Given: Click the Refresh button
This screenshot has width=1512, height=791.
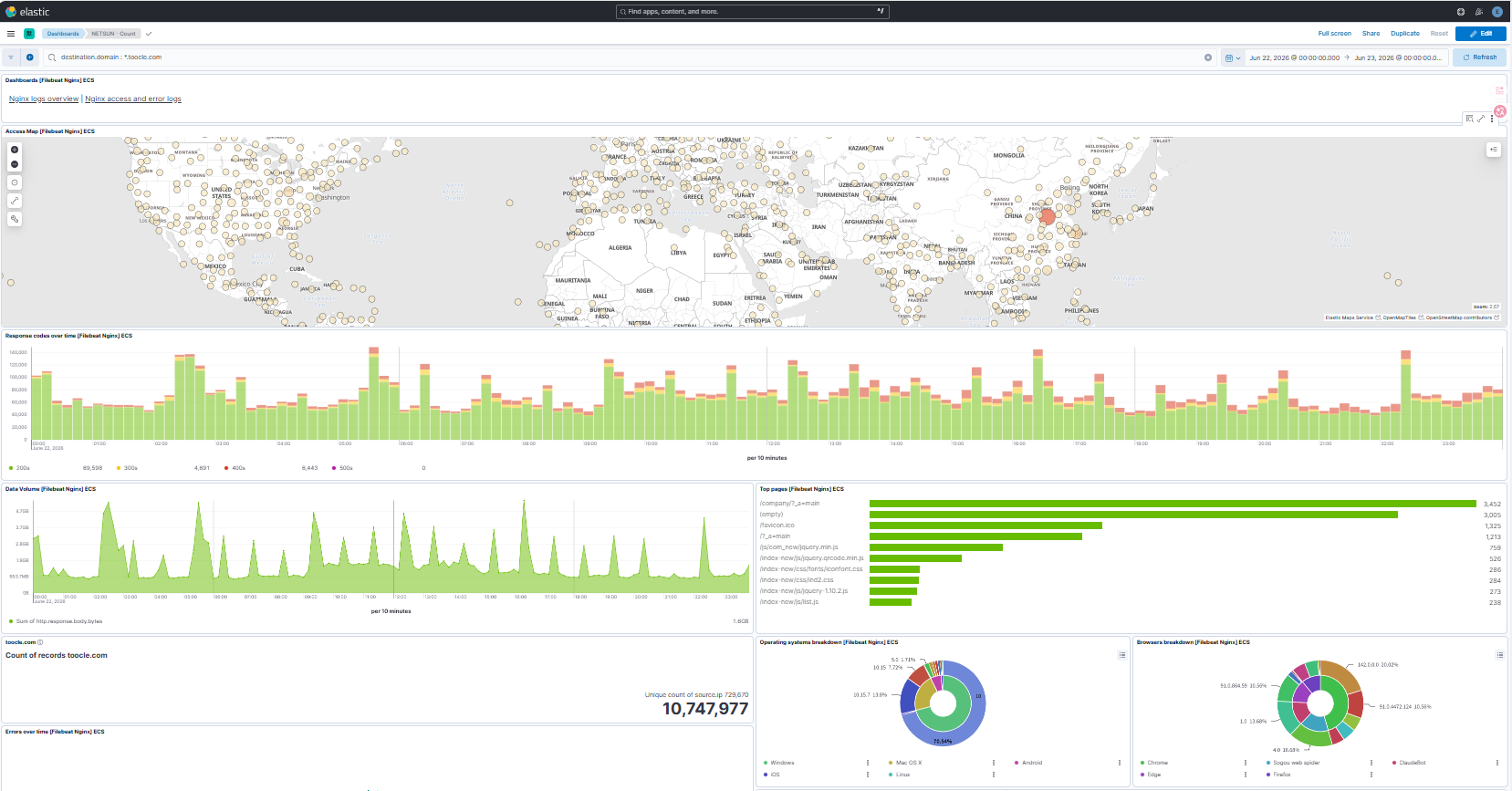Looking at the screenshot, I should (1480, 57).
